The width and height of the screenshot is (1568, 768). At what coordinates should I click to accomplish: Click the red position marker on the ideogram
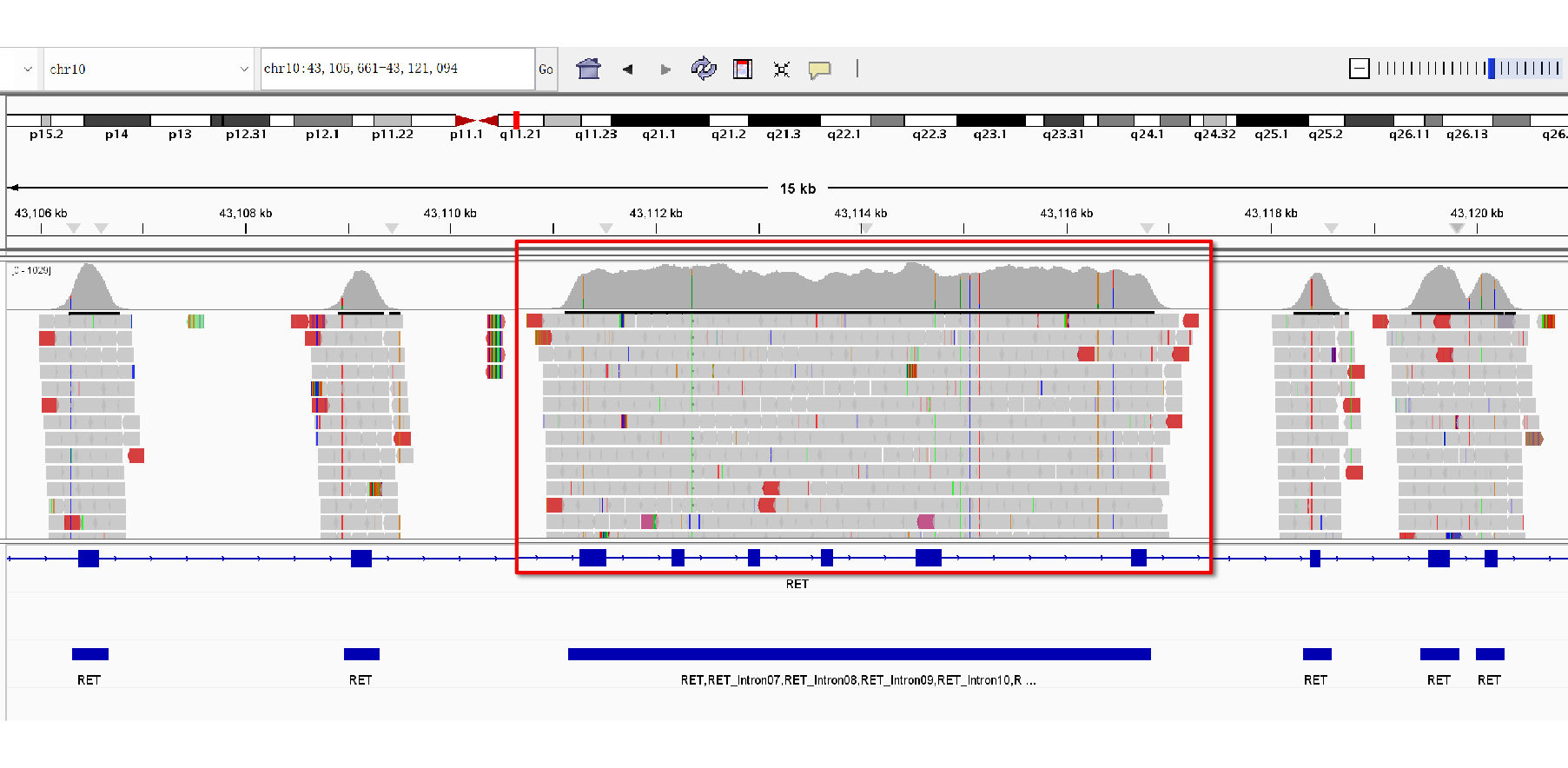point(516,121)
